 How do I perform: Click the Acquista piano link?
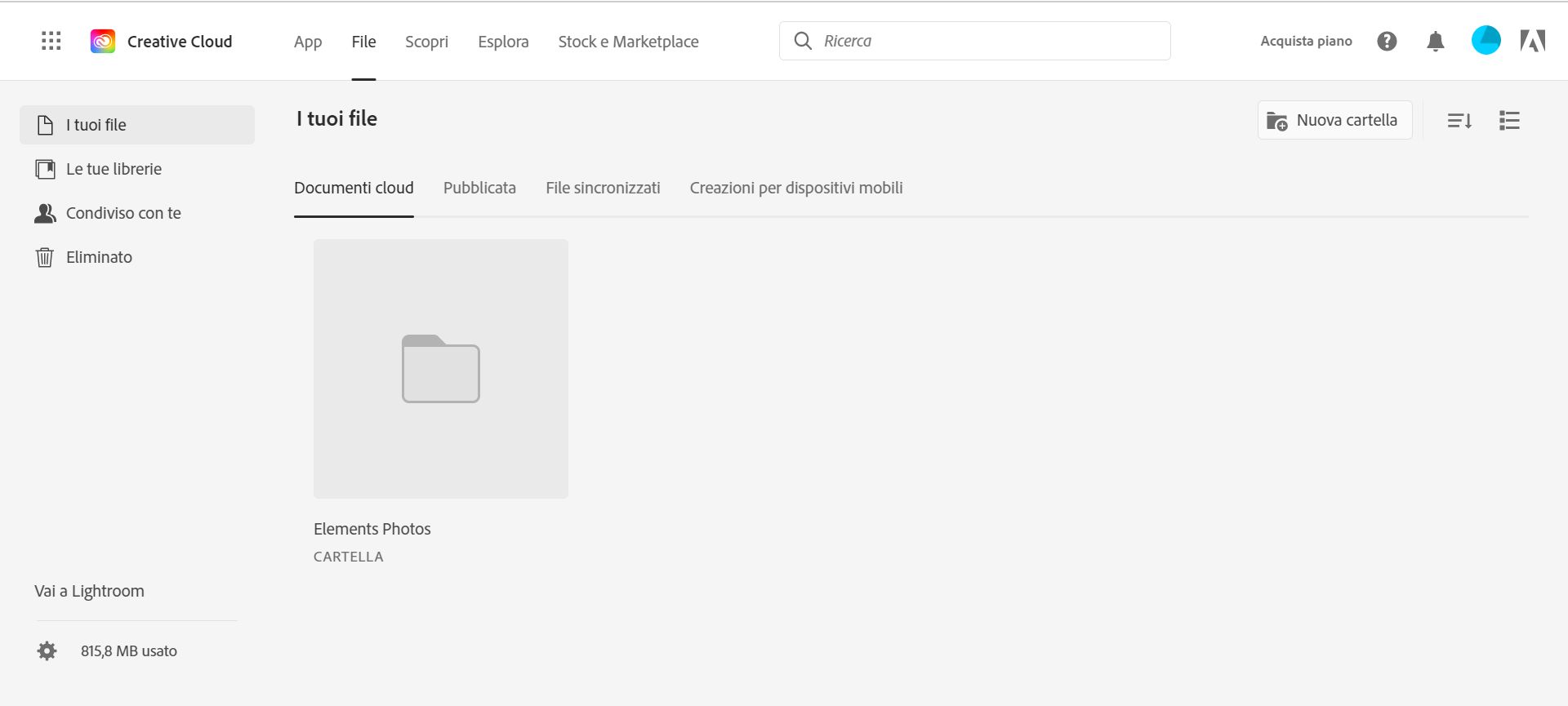(1306, 41)
